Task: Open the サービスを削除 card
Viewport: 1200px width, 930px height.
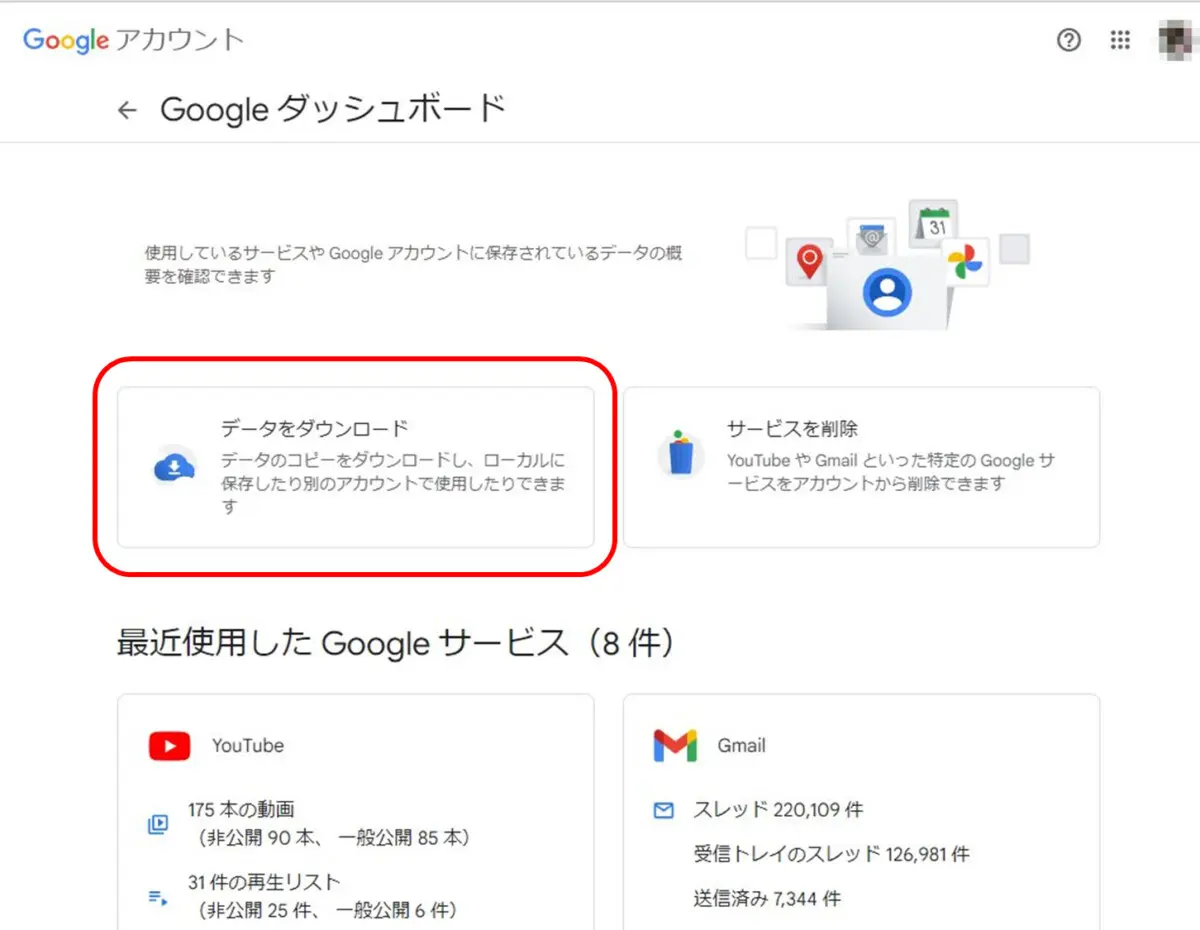Action: click(861, 467)
